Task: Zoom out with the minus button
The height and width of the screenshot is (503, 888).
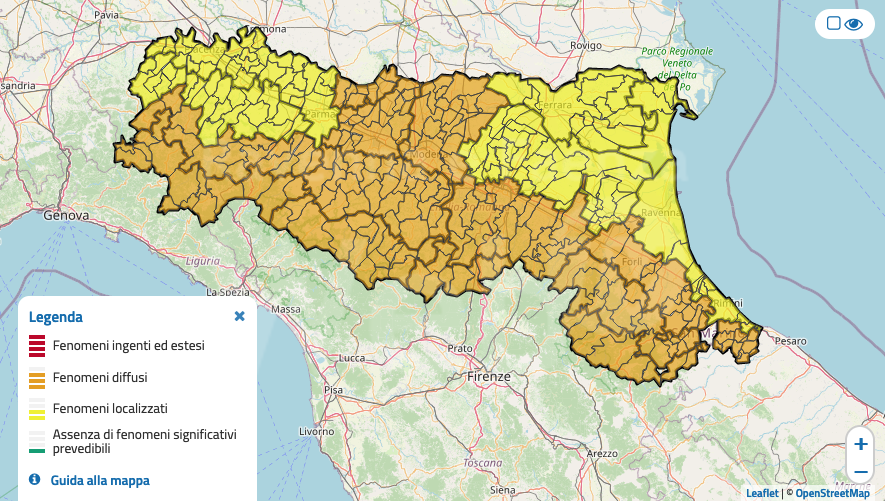Action: (x=860, y=471)
